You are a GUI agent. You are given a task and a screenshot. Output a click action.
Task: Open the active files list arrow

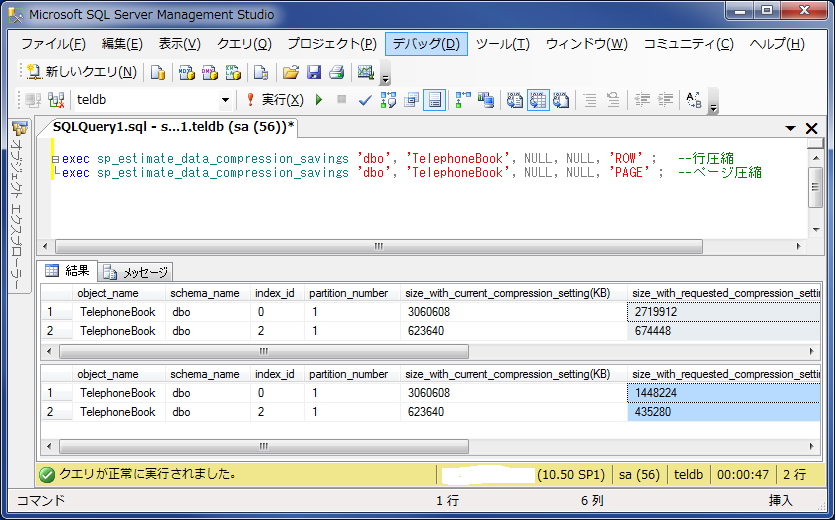pyautogui.click(x=790, y=128)
